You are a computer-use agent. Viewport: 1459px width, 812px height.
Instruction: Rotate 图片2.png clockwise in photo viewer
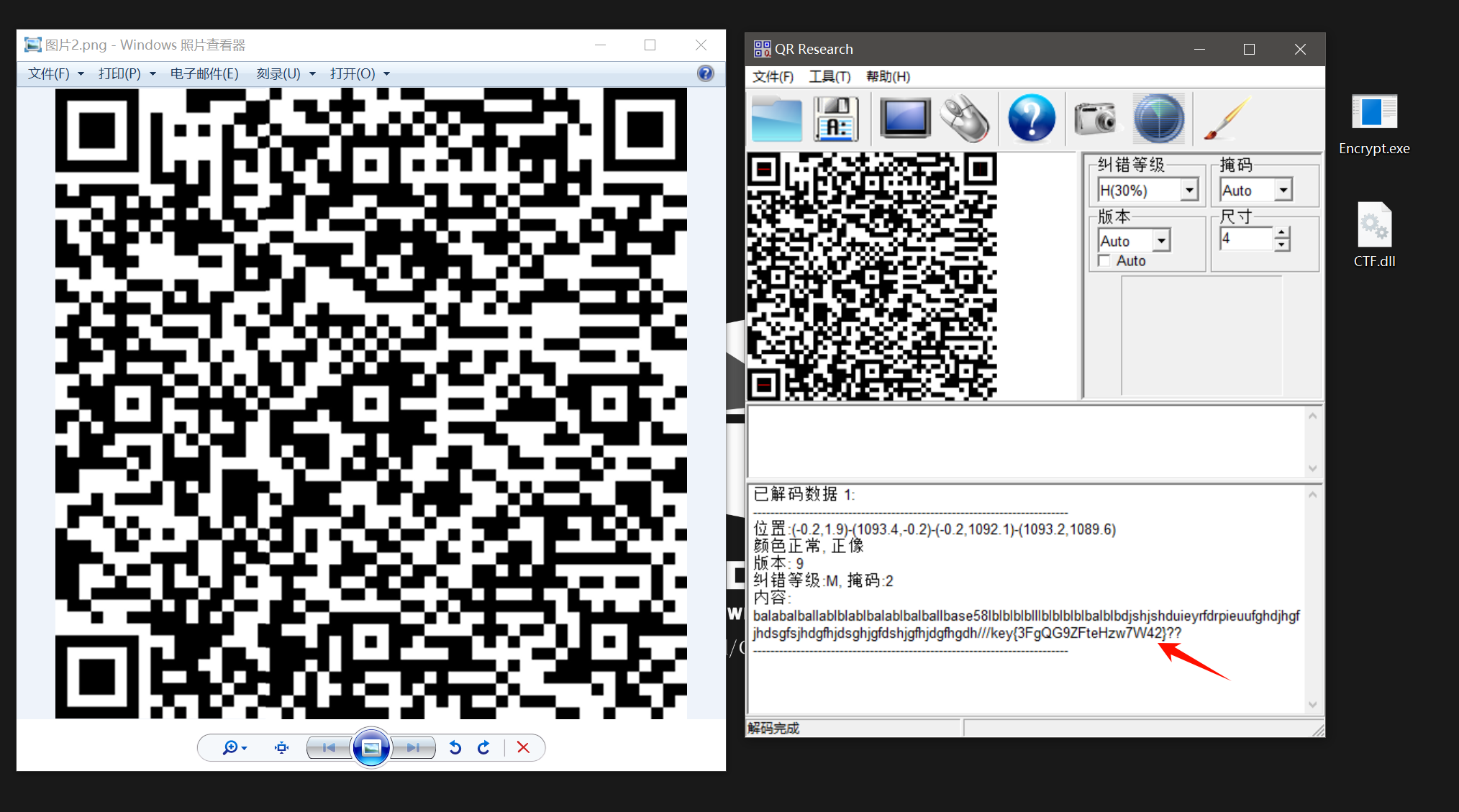click(483, 747)
